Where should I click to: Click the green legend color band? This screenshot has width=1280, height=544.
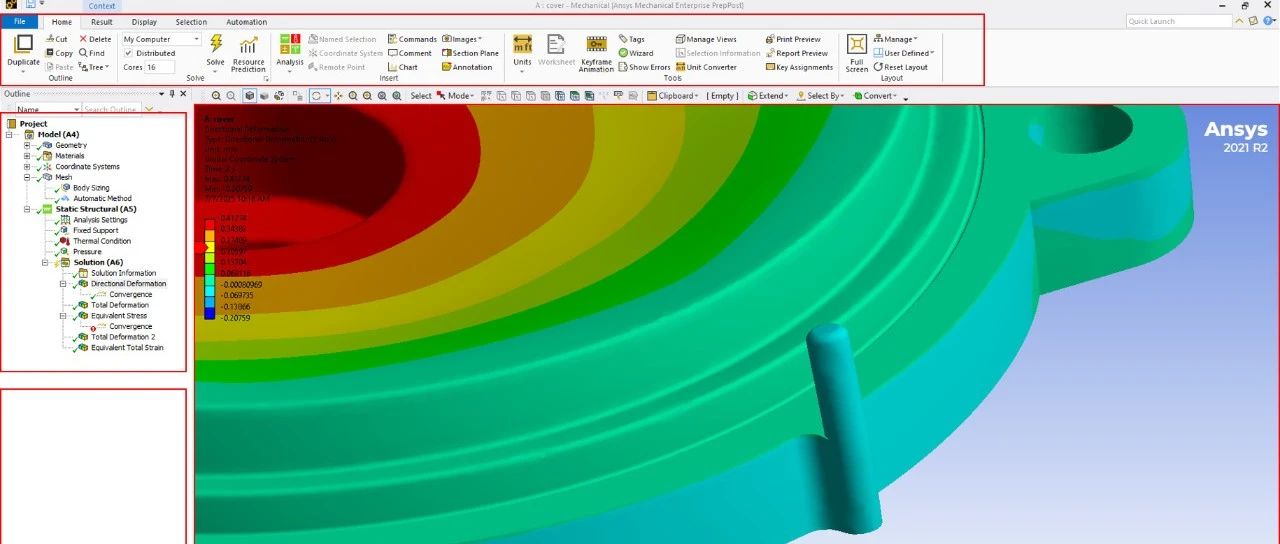pos(209,269)
